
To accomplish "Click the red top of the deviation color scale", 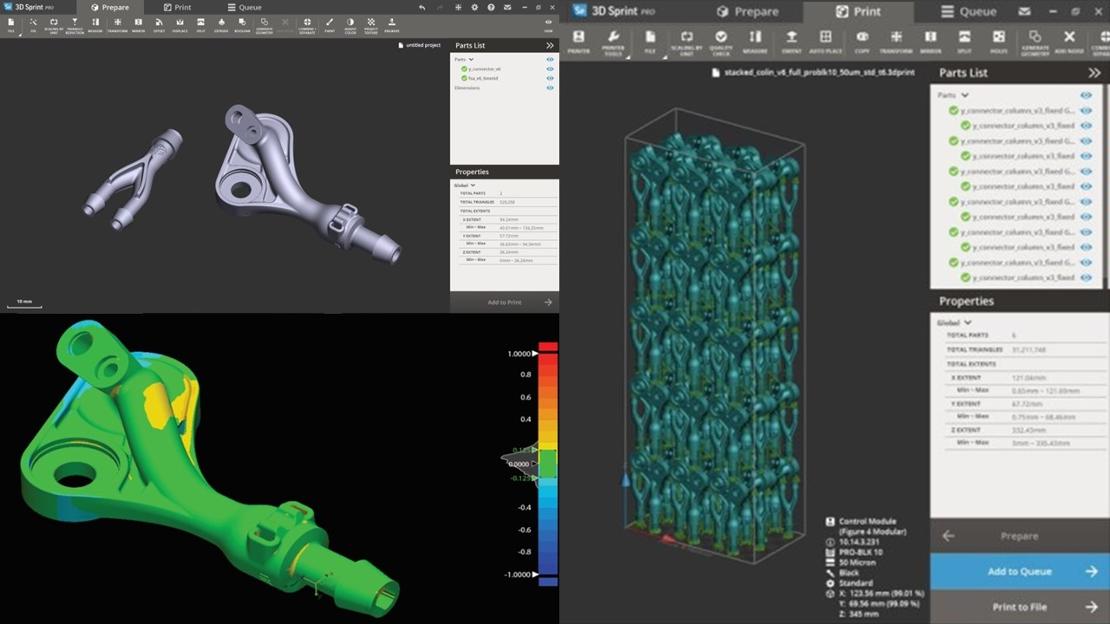I will pos(547,348).
